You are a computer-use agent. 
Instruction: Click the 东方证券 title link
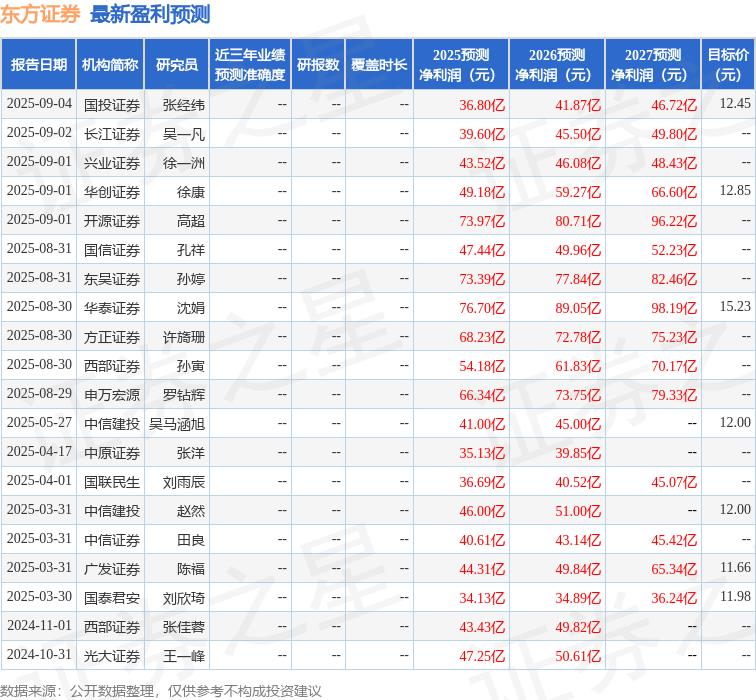tap(41, 14)
